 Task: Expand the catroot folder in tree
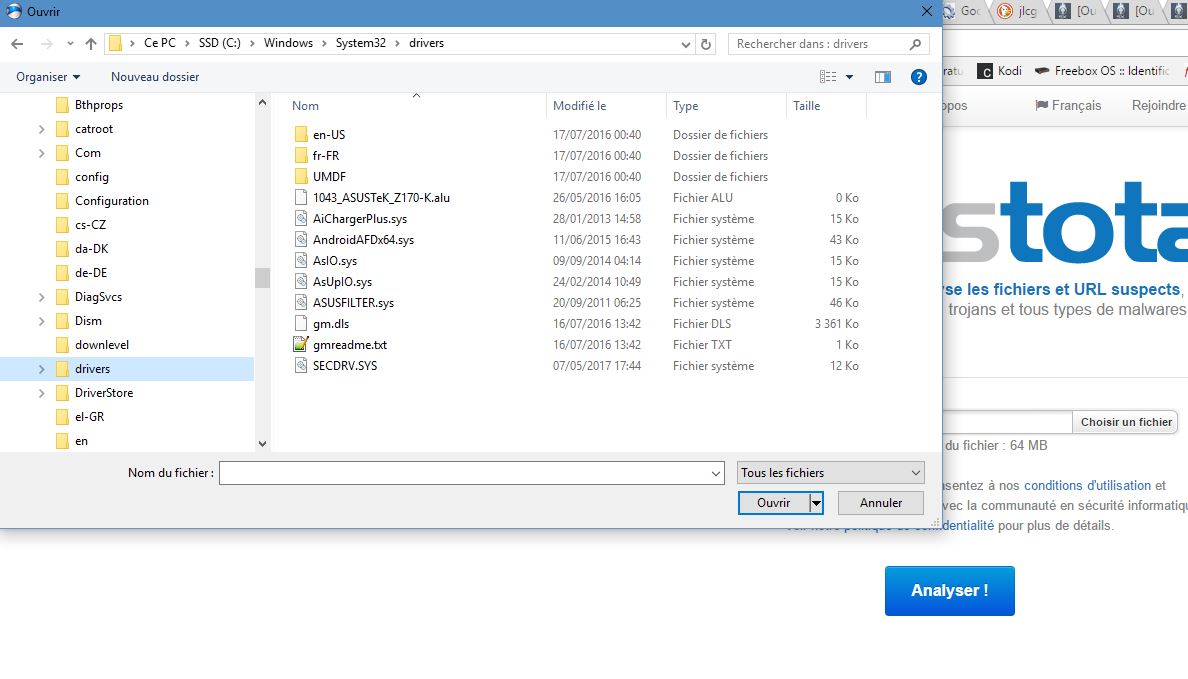(41, 129)
